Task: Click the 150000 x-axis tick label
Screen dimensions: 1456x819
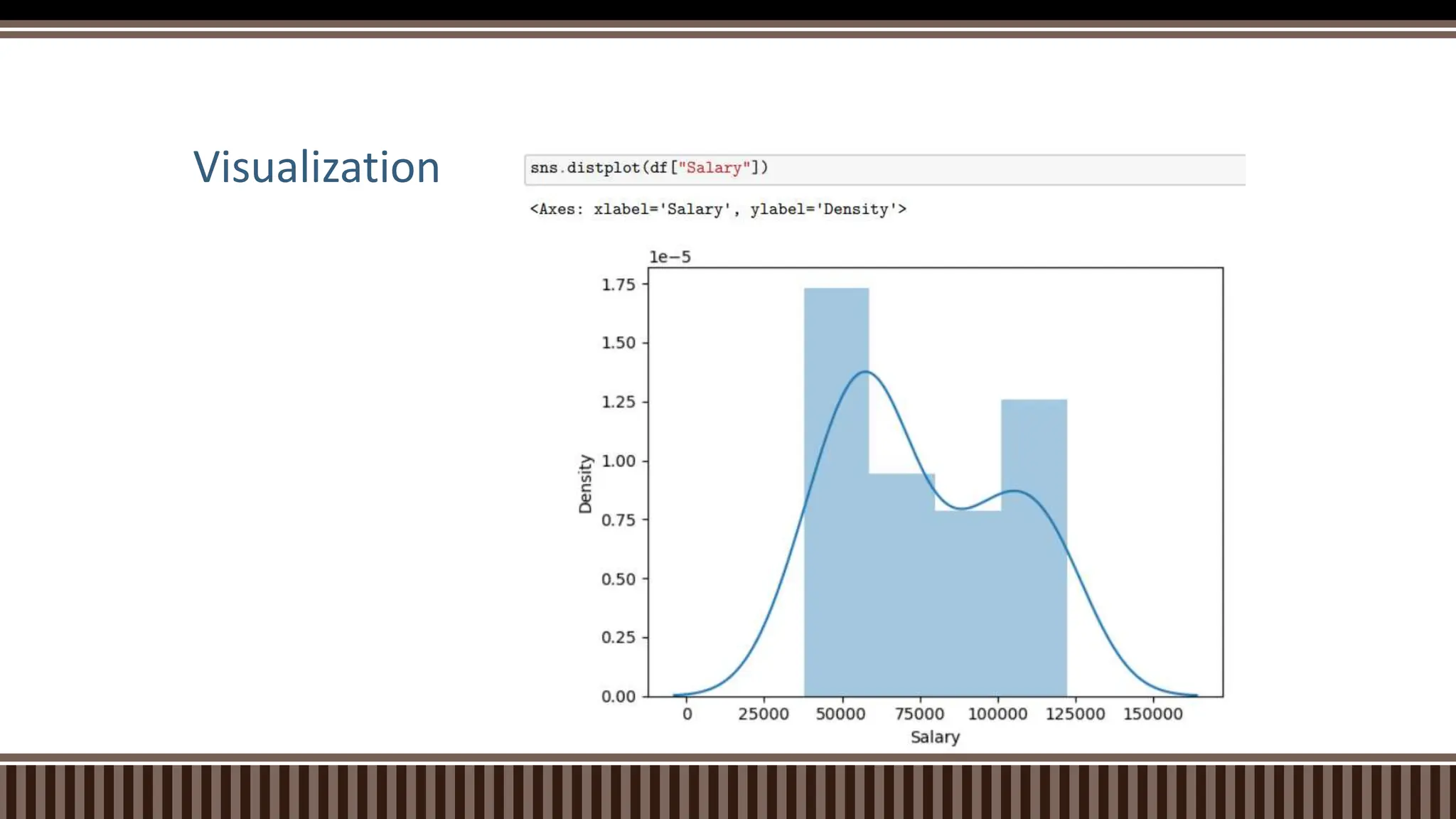Action: pyautogui.click(x=1152, y=714)
